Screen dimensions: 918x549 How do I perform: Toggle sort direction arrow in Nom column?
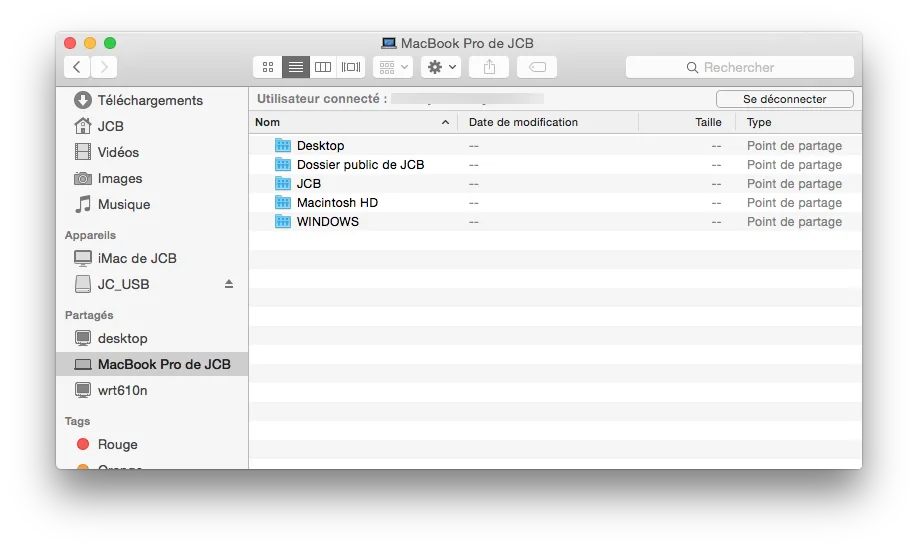[445, 122]
